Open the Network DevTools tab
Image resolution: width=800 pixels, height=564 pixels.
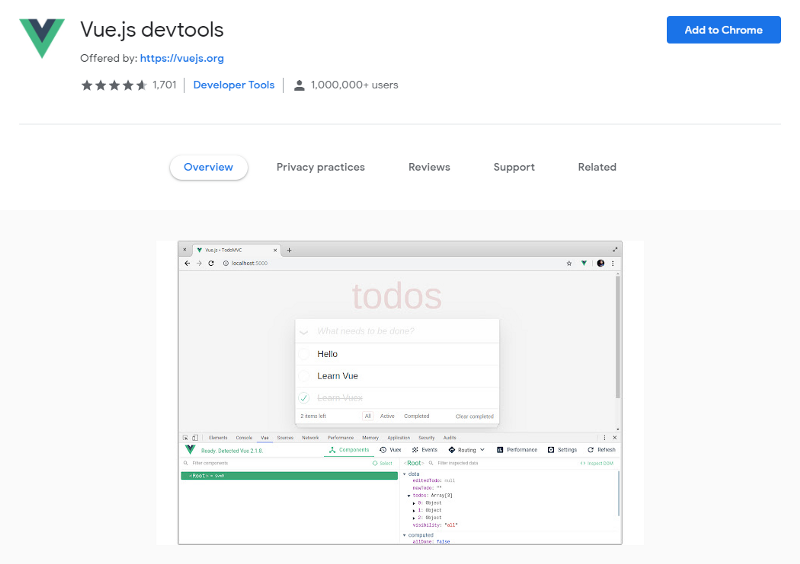tap(310, 438)
